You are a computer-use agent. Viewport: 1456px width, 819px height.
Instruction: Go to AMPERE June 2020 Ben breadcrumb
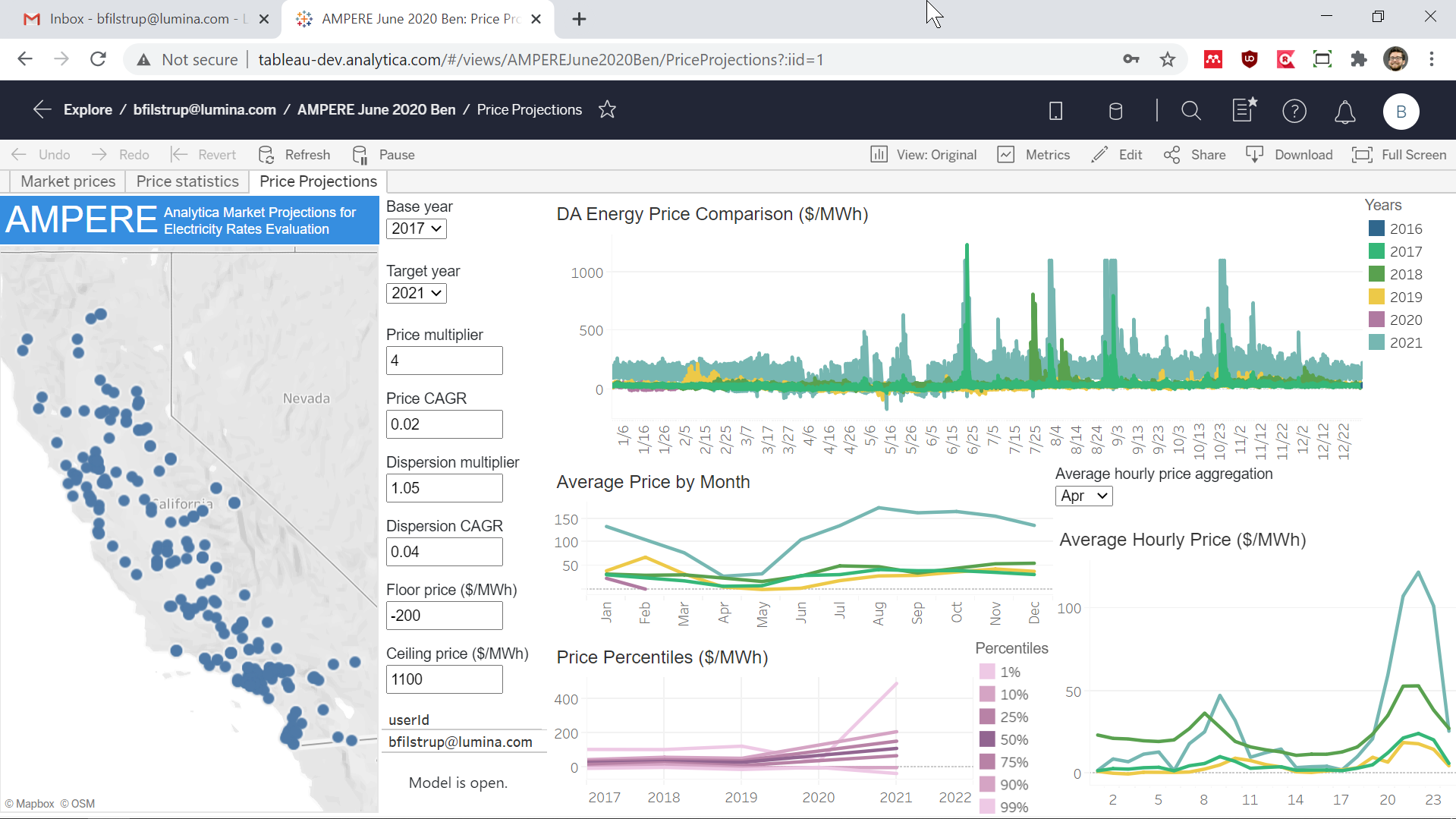[x=376, y=109]
